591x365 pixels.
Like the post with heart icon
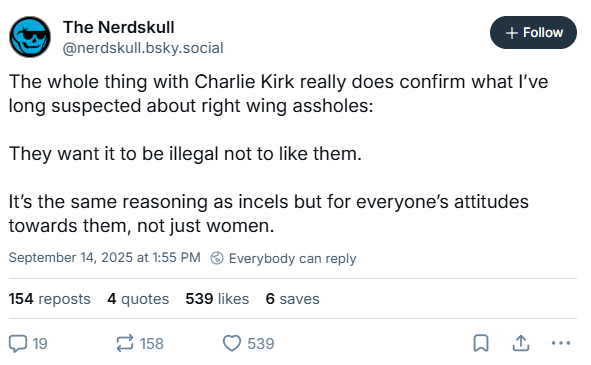pyautogui.click(x=232, y=344)
